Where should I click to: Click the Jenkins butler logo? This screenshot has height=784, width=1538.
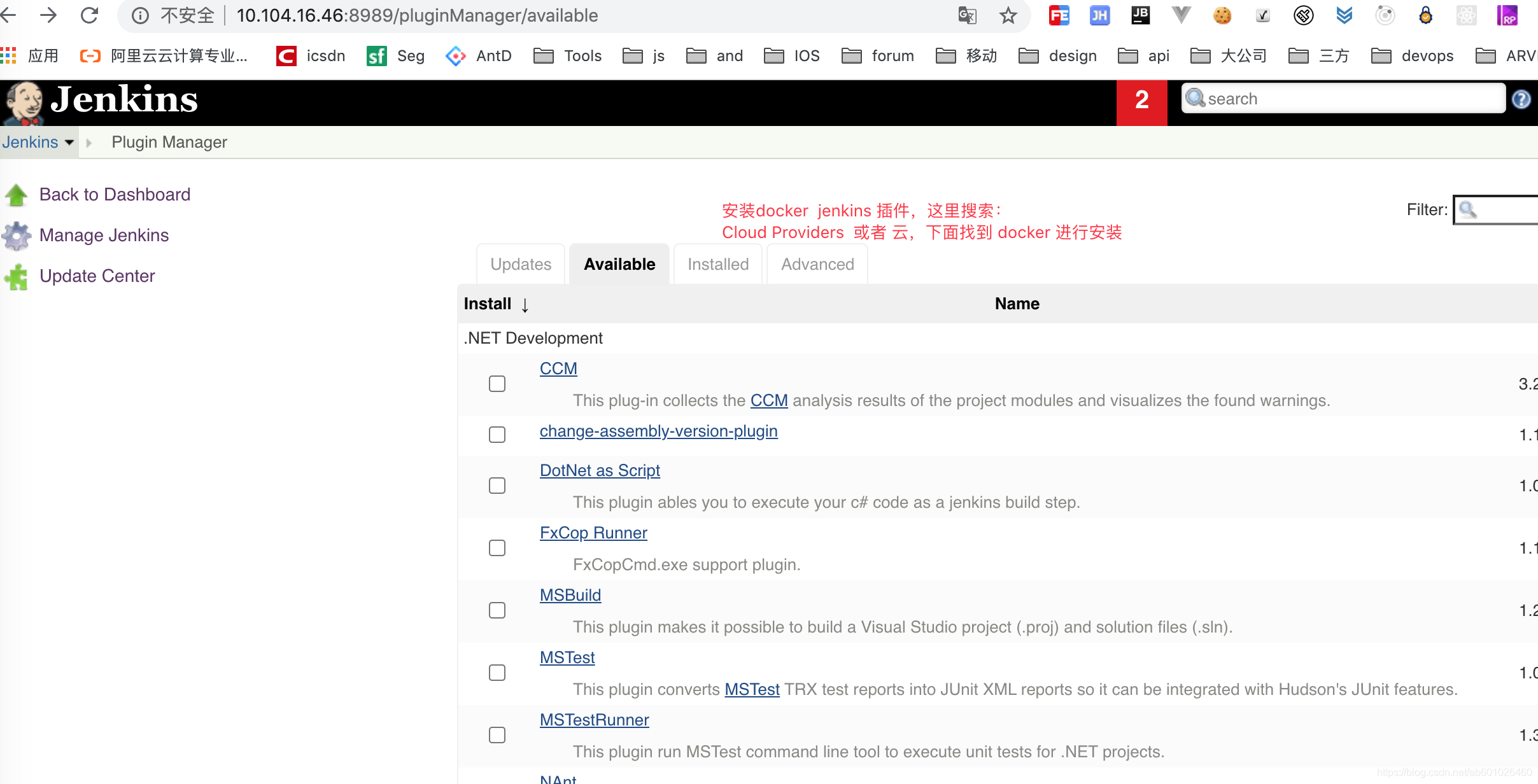pyautogui.click(x=24, y=102)
